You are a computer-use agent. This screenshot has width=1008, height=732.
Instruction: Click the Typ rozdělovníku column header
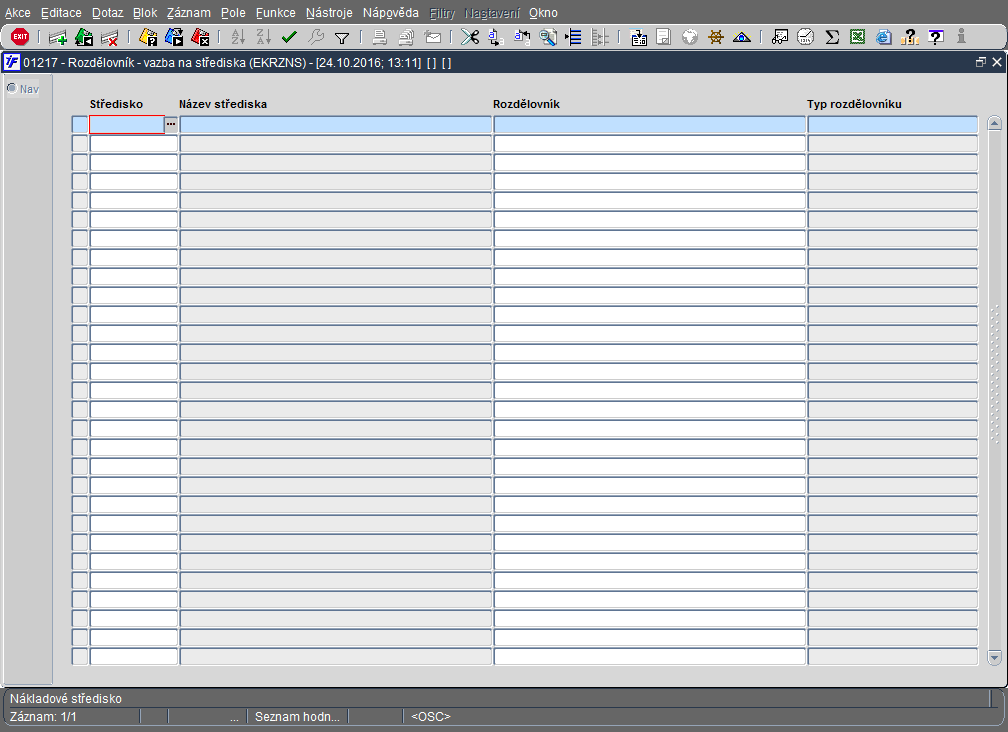[854, 104]
